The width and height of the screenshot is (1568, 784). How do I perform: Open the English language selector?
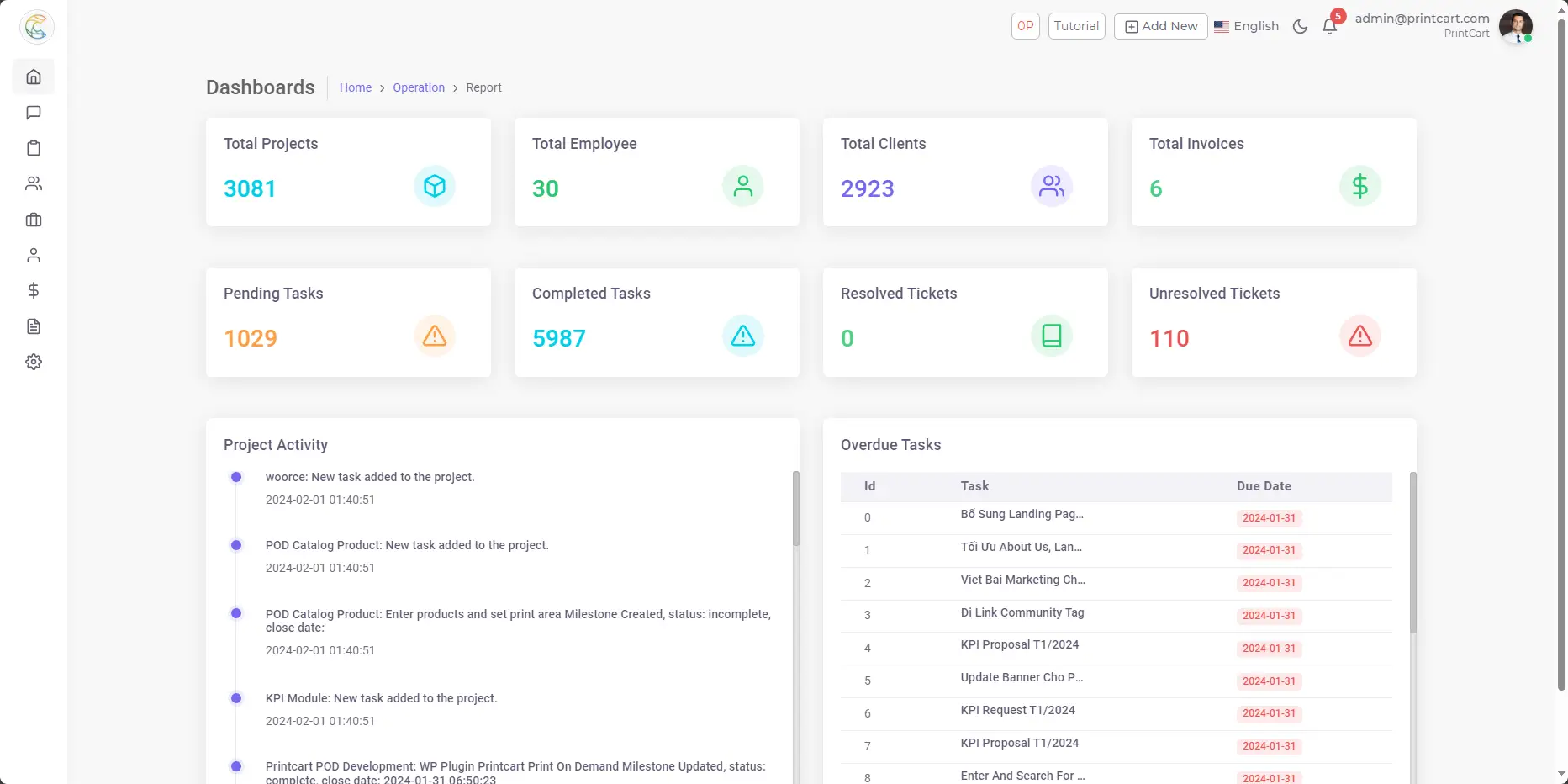click(x=1247, y=26)
